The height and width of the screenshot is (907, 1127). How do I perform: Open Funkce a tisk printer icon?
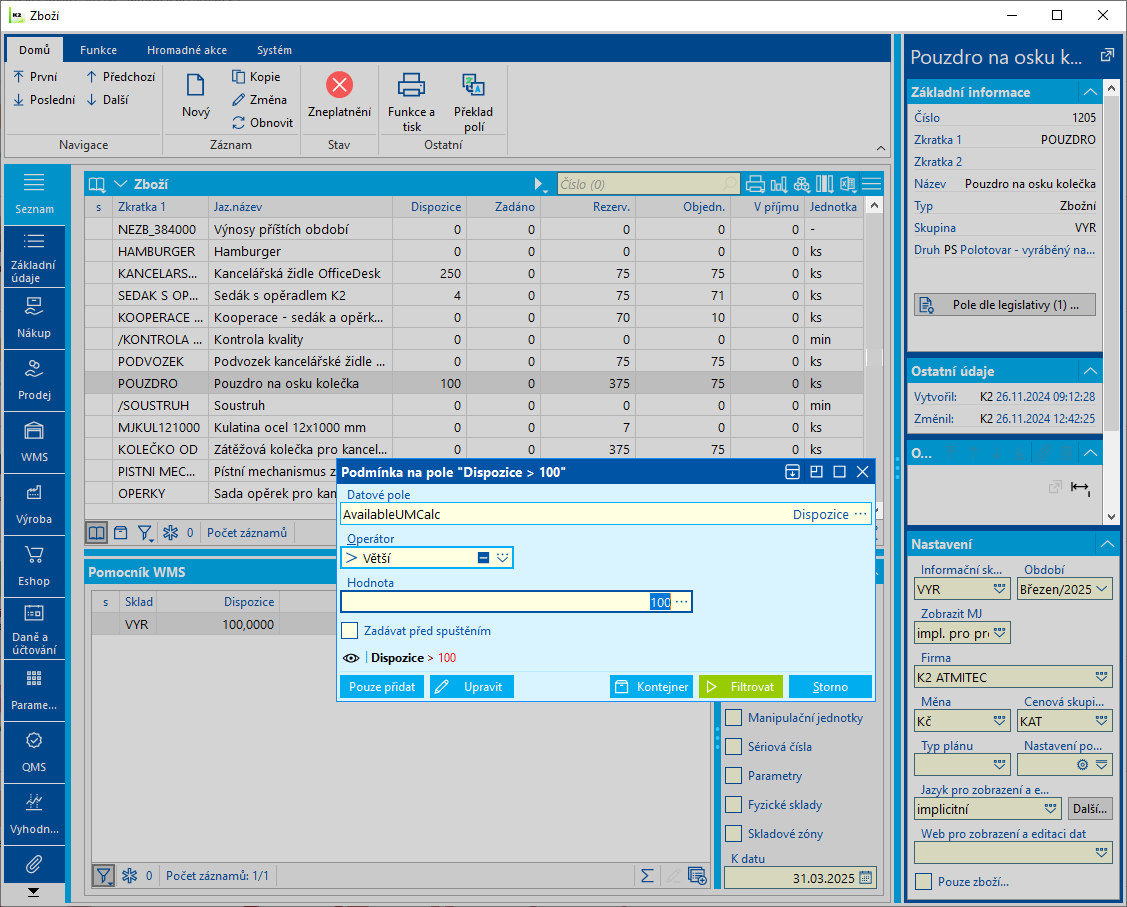tap(411, 85)
